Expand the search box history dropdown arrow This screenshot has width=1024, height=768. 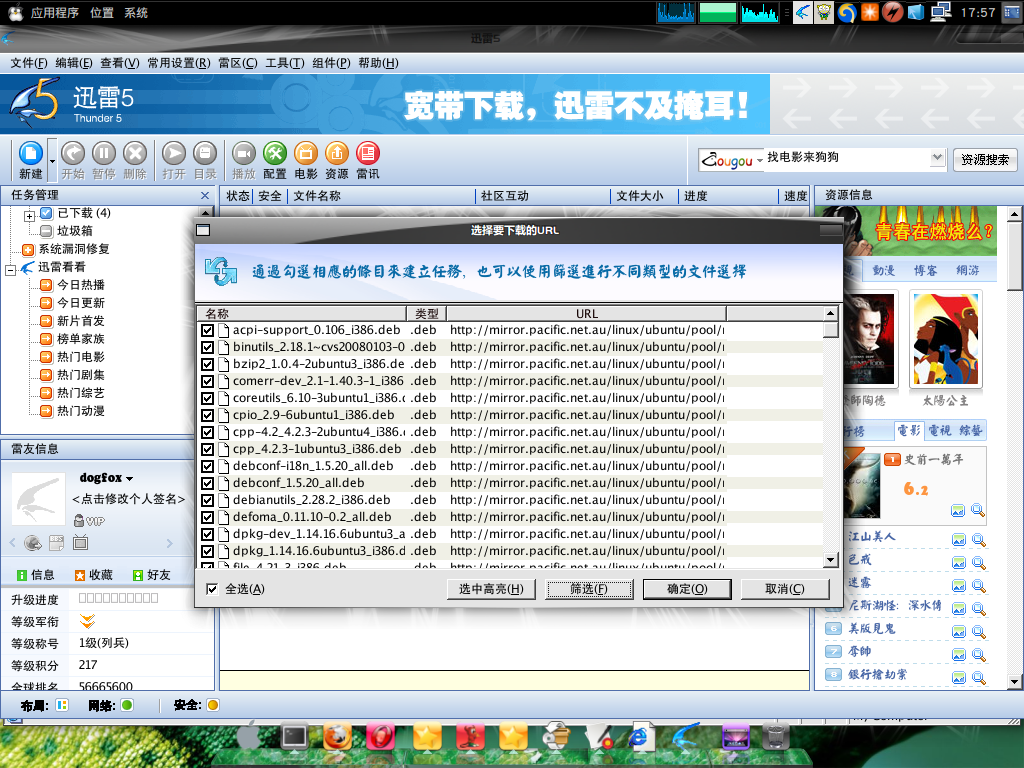pos(938,157)
